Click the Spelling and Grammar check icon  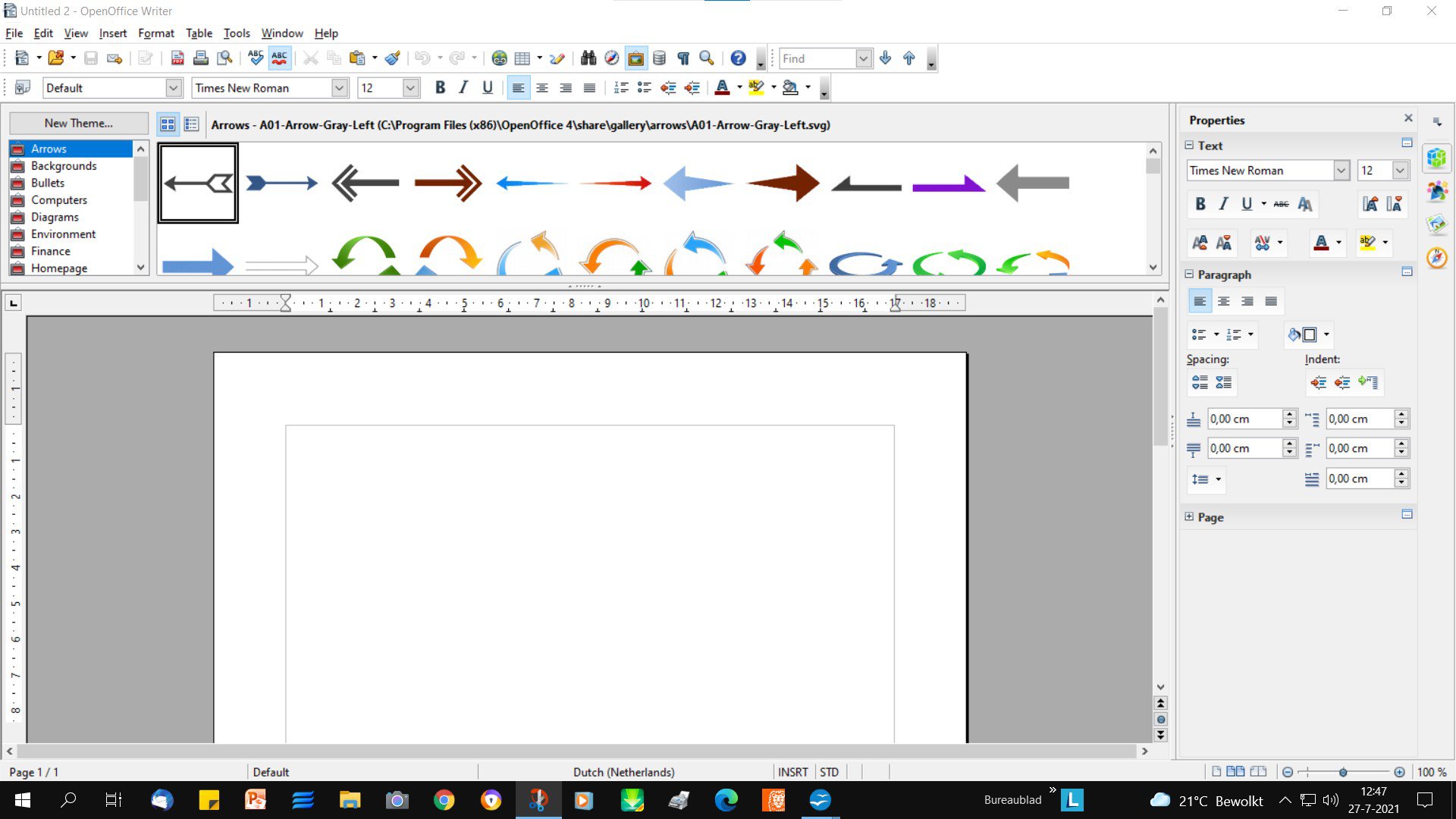tap(256, 58)
